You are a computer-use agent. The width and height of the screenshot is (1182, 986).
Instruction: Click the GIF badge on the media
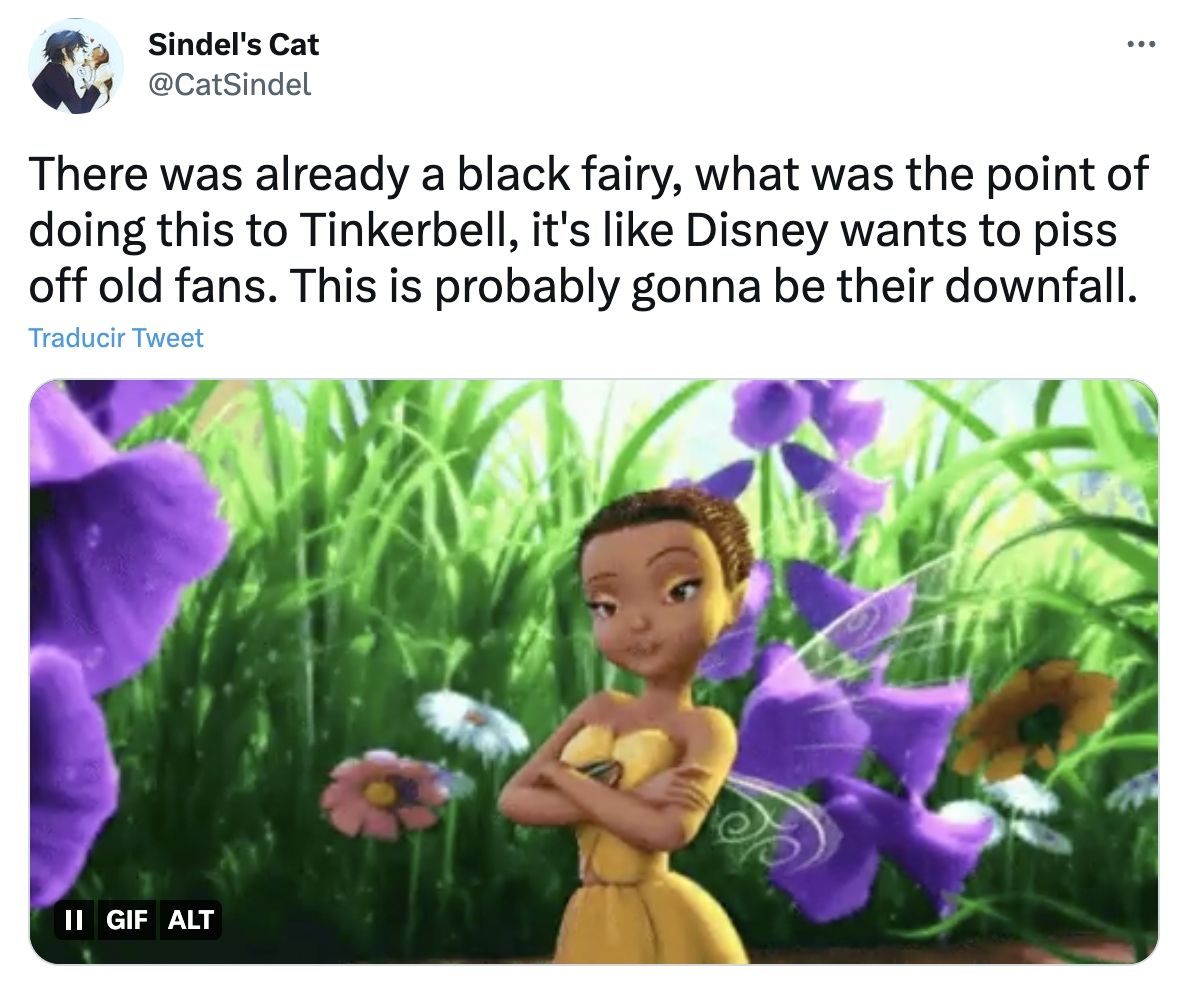click(127, 920)
